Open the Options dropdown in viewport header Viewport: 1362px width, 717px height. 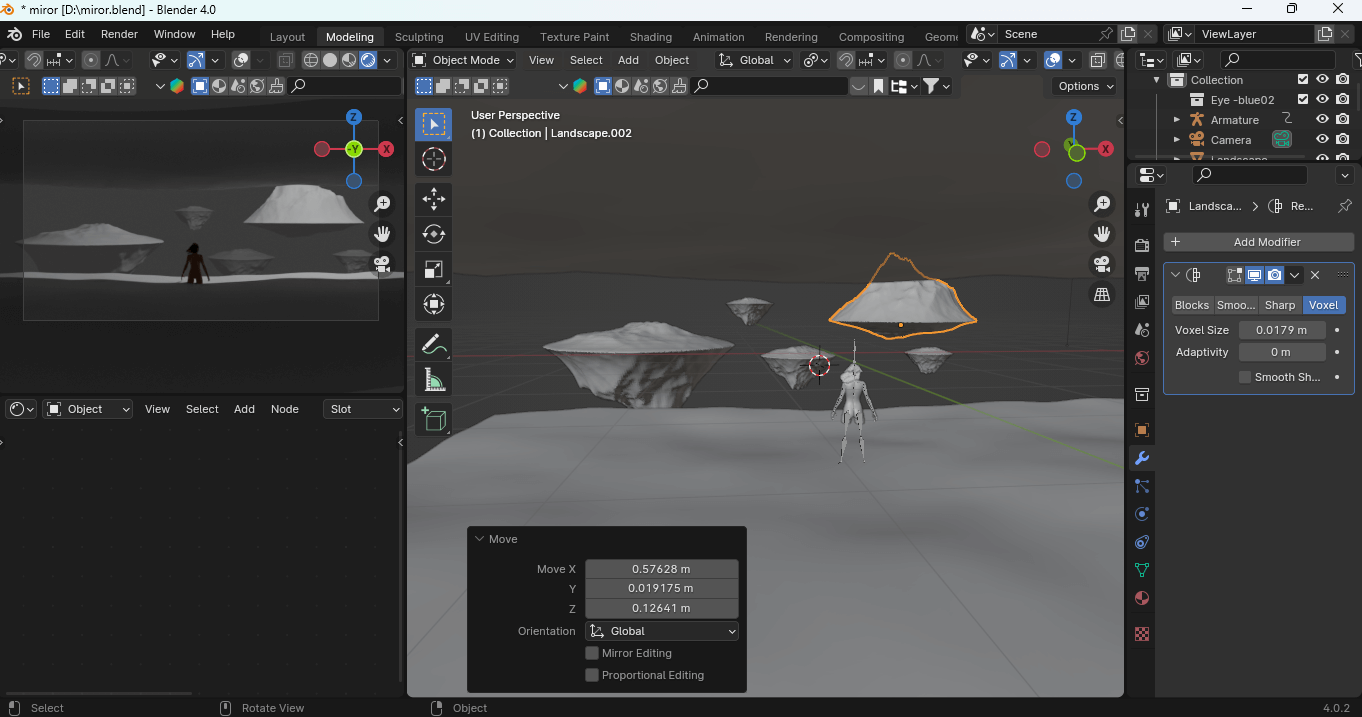pyautogui.click(x=1085, y=86)
